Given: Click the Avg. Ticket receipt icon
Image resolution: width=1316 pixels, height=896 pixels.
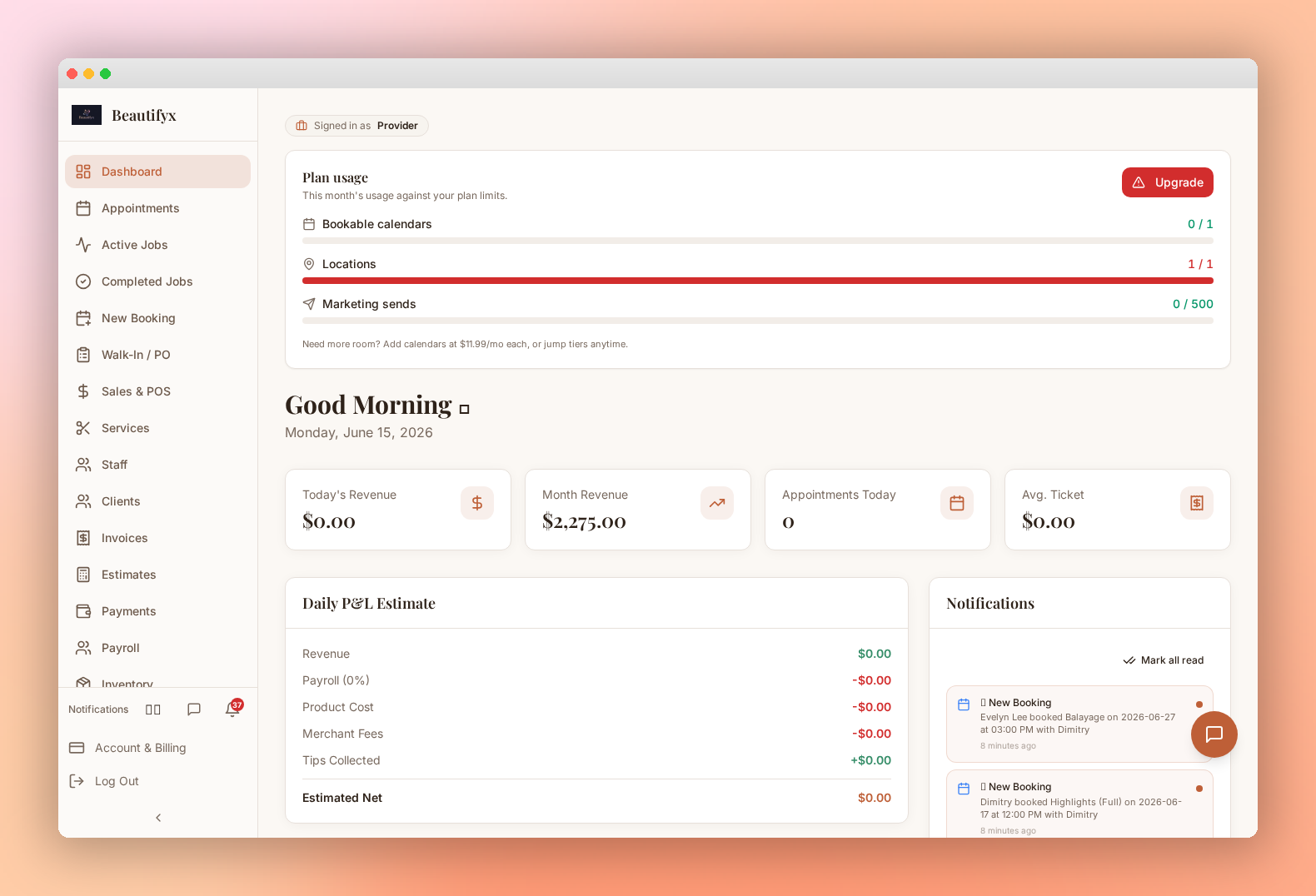Looking at the screenshot, I should click(x=1197, y=503).
